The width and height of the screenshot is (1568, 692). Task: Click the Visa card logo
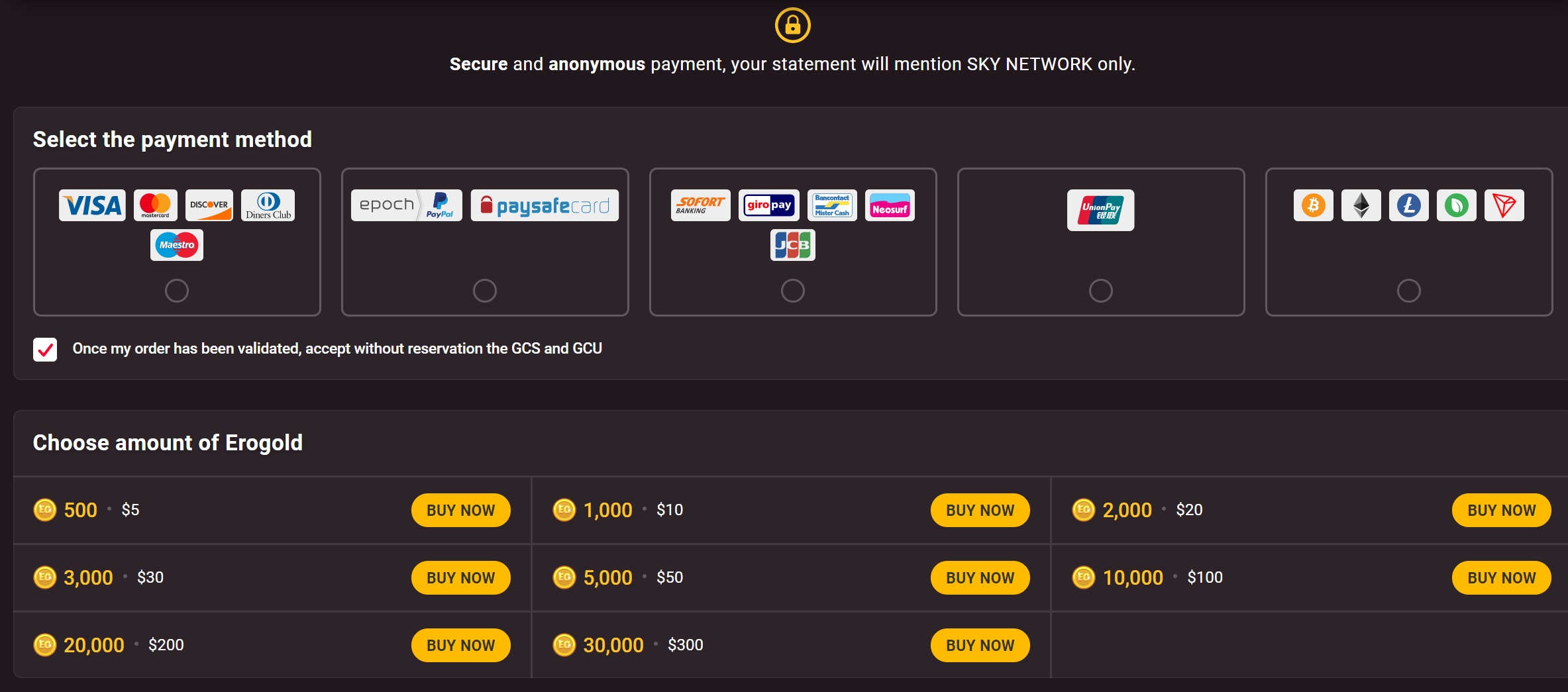coord(92,205)
